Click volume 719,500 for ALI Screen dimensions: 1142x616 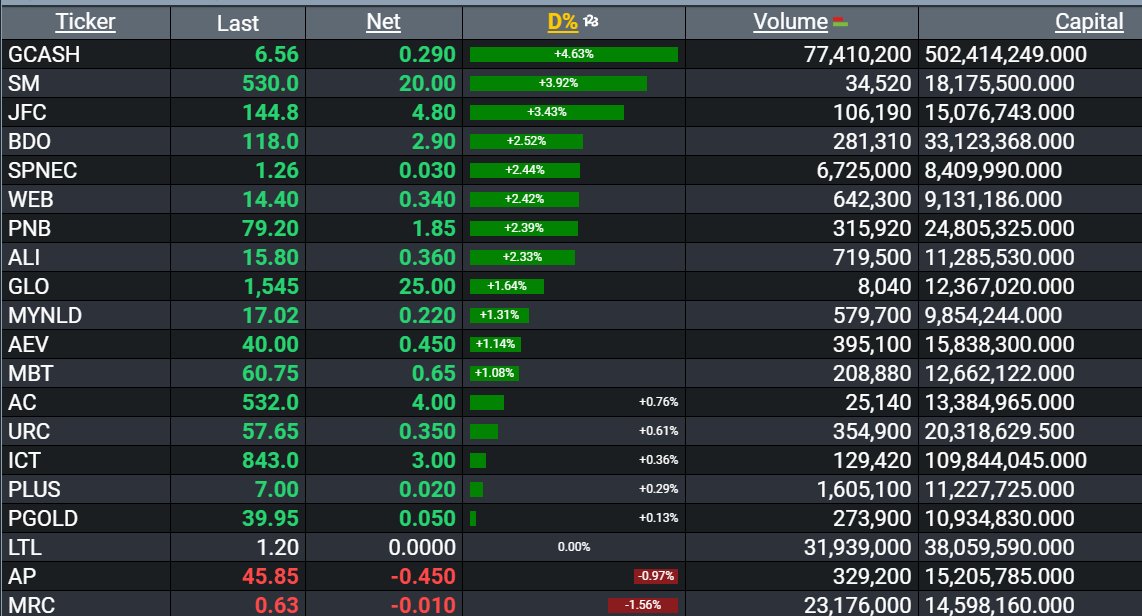[x=873, y=258]
